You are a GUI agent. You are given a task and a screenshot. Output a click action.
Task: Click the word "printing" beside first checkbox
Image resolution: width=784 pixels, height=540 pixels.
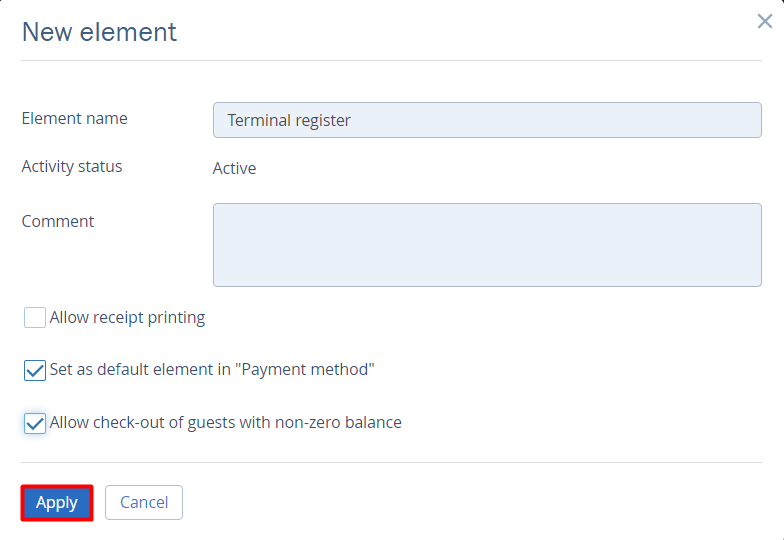click(x=175, y=318)
